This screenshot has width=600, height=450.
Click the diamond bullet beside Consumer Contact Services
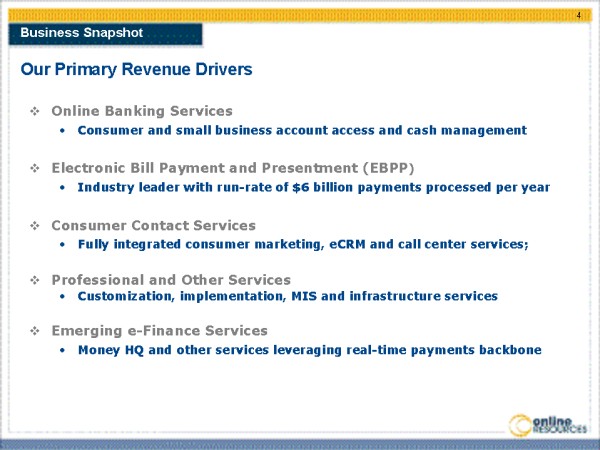[35, 226]
